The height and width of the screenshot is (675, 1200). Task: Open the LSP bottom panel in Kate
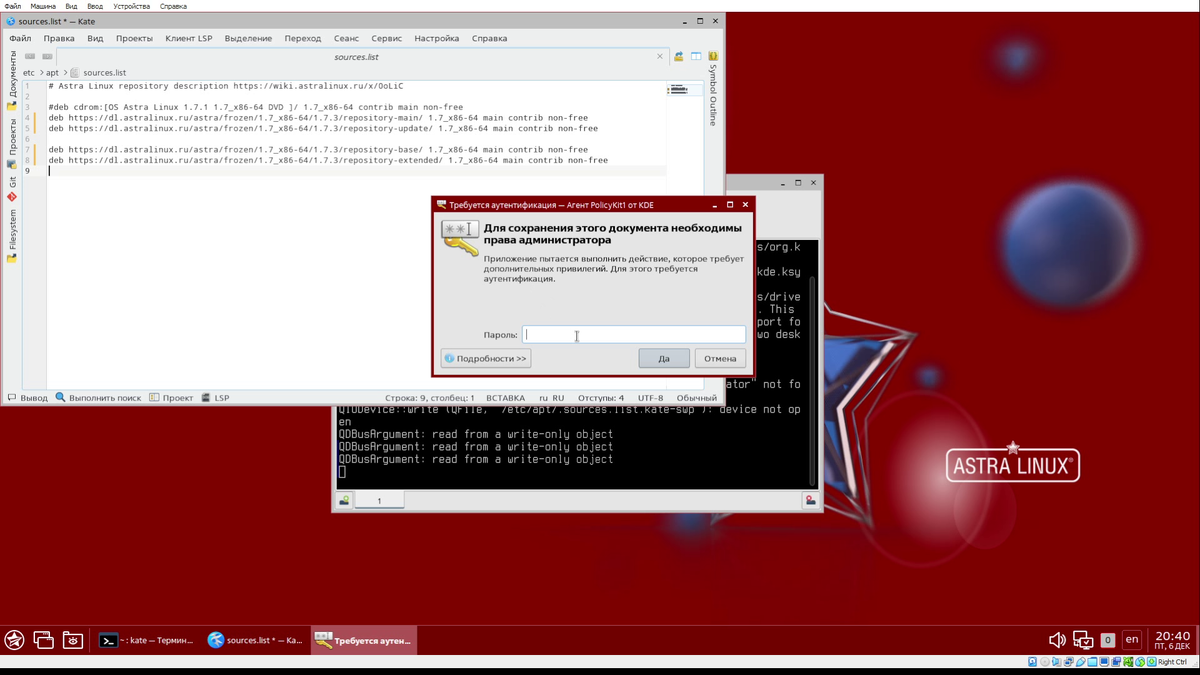tap(216, 398)
